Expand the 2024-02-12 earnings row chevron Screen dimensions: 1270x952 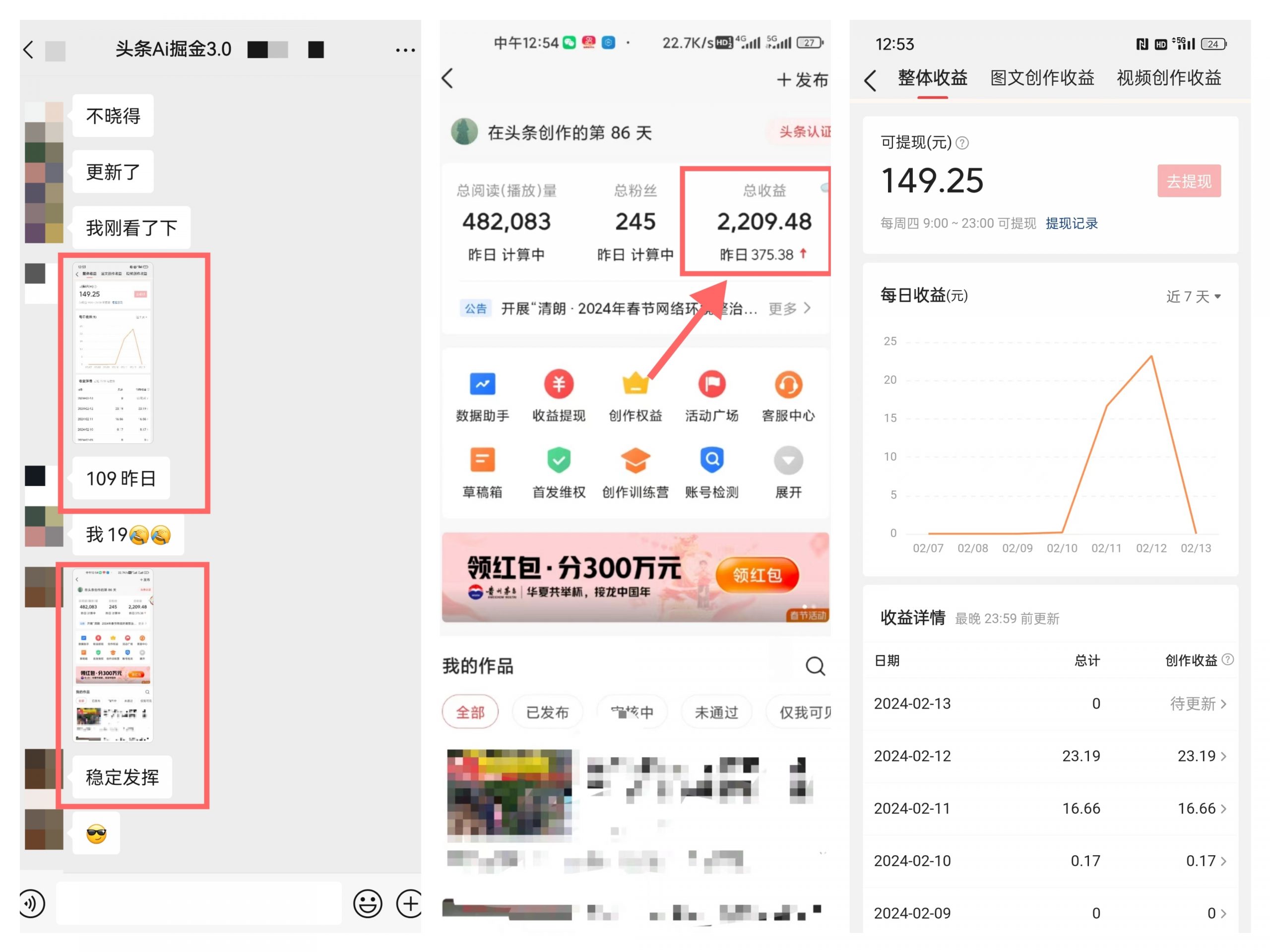click(1223, 756)
